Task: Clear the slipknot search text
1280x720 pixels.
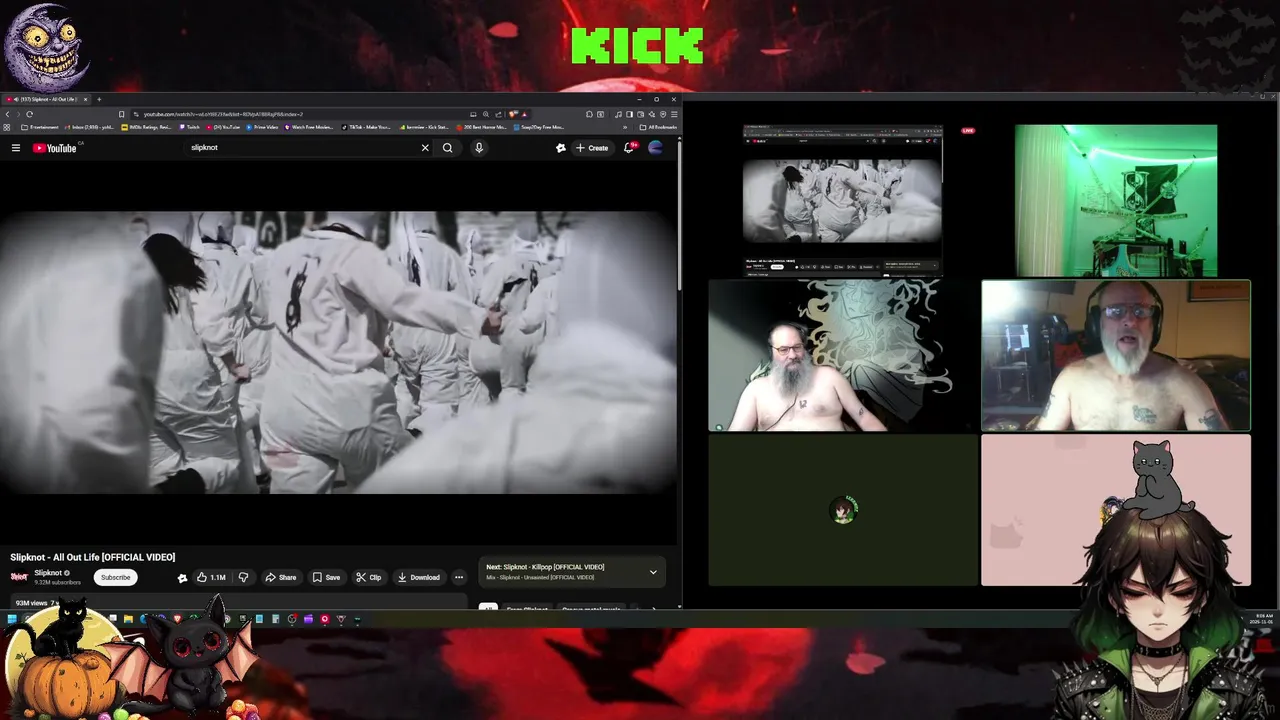Action: (x=425, y=148)
